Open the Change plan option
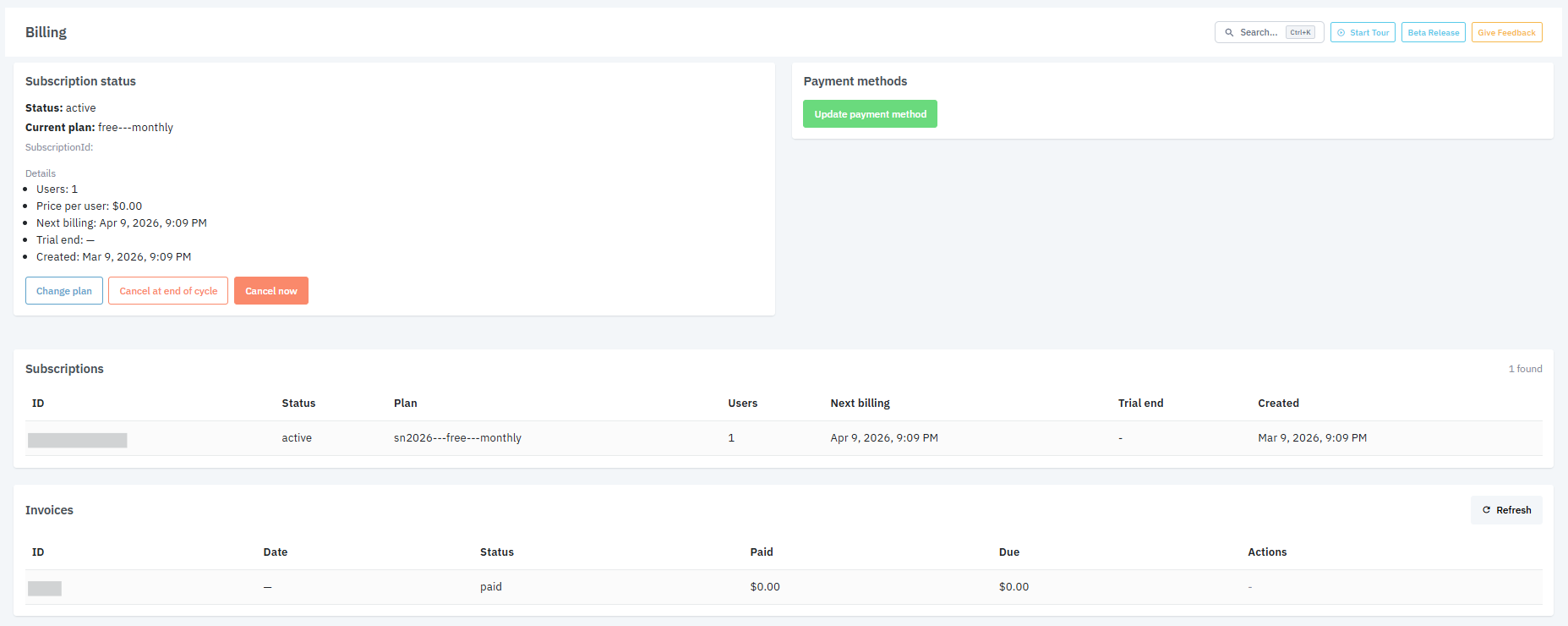1568x626 pixels. (64, 291)
